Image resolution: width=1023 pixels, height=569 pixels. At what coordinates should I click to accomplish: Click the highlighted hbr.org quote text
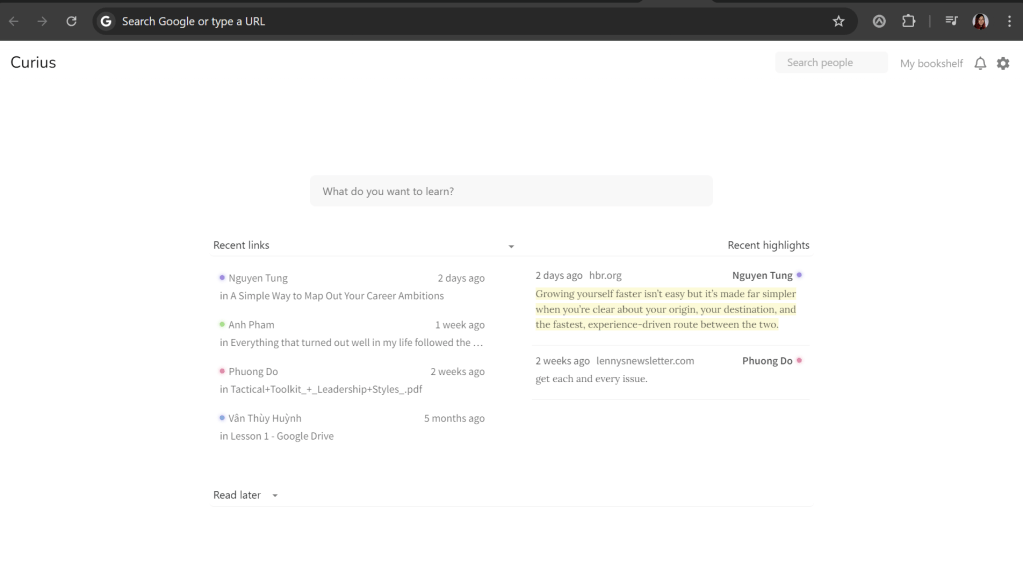click(665, 309)
